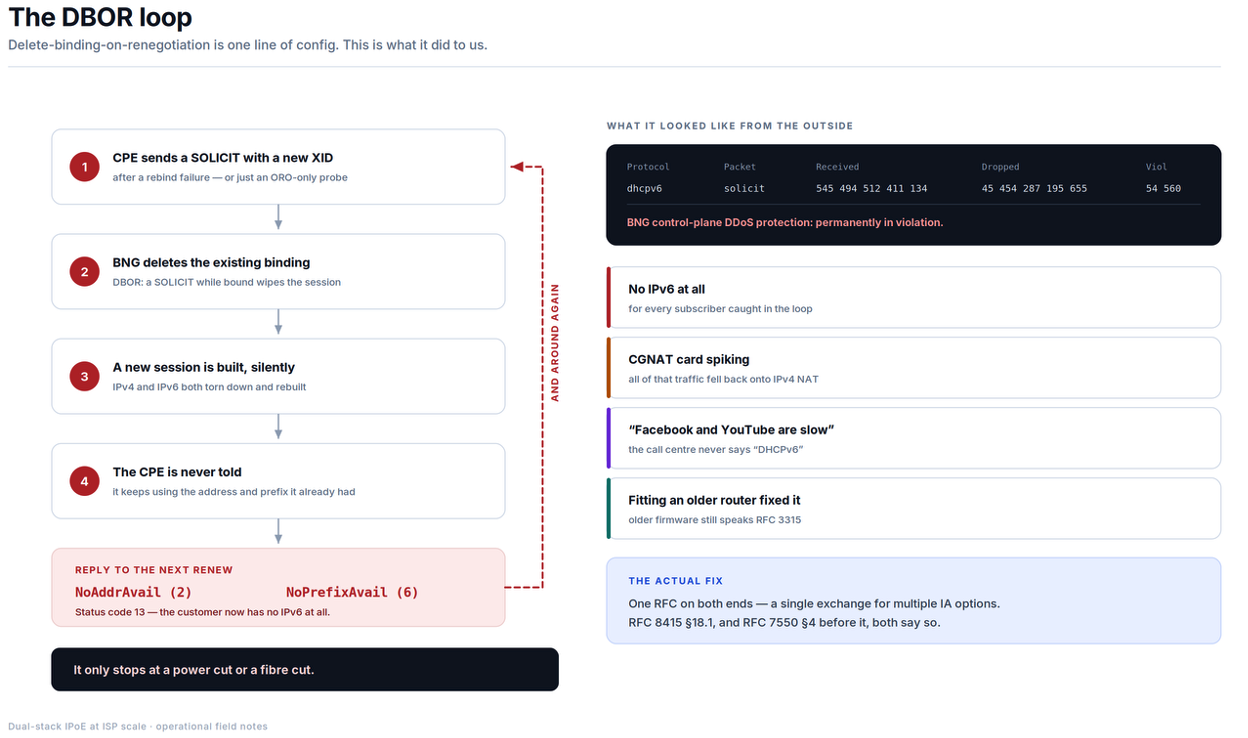Click "WHAT IT LOOKED LIKE FROM THE OUTSIDE" heading
This screenshot has height=738, width=1248.
pos(730,126)
